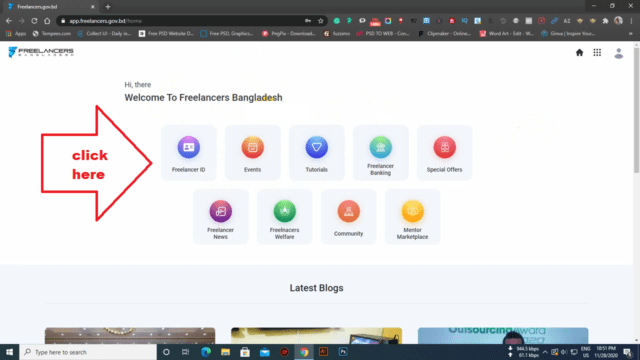Open the Chrome extensions puzzle icon

pos(606,21)
